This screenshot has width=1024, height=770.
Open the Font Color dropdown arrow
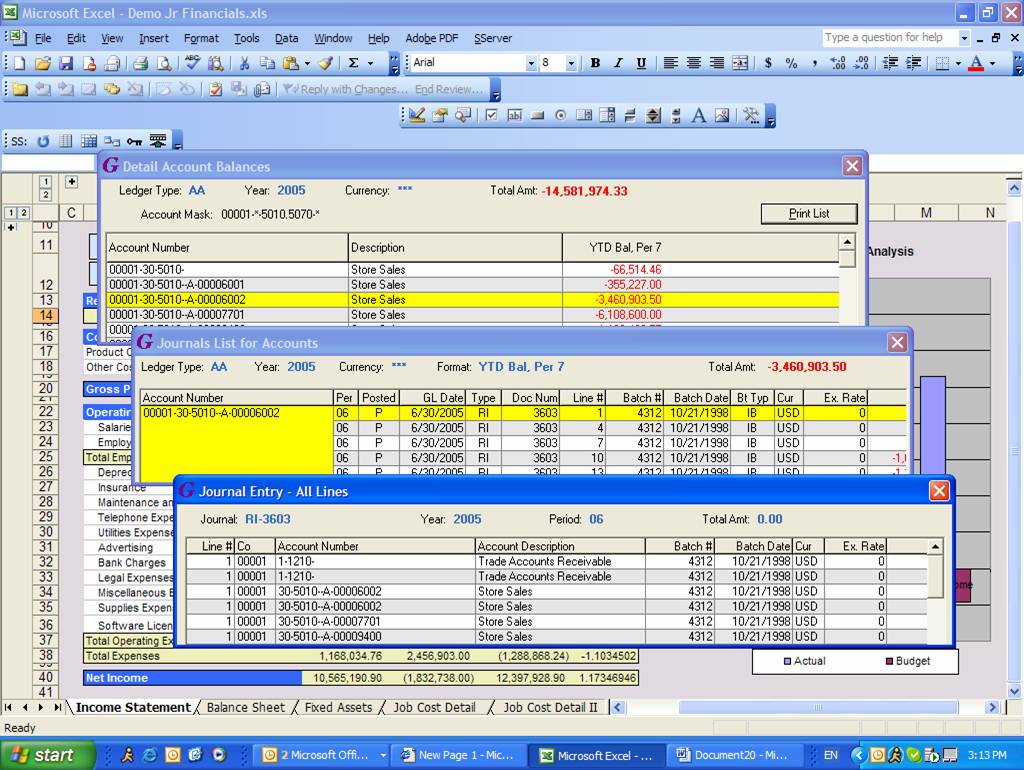pos(993,63)
